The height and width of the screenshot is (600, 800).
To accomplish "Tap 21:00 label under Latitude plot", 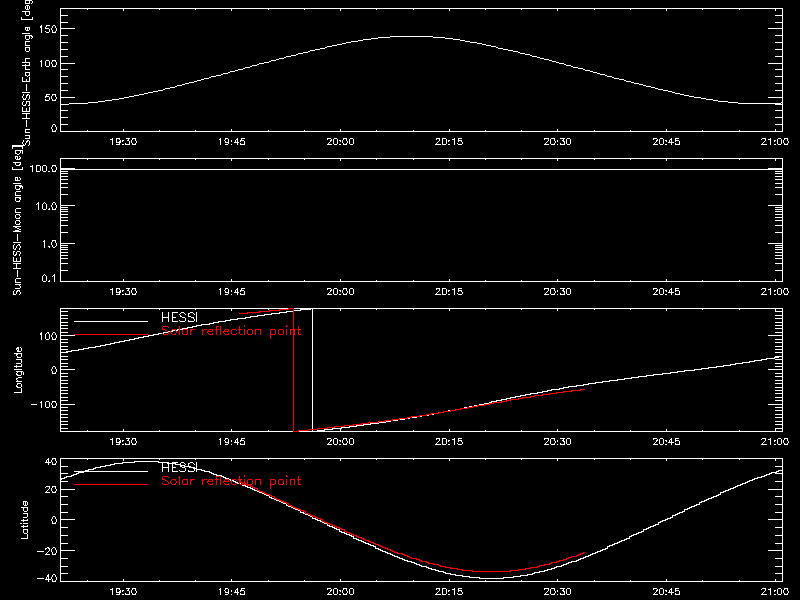I will 774,592.
